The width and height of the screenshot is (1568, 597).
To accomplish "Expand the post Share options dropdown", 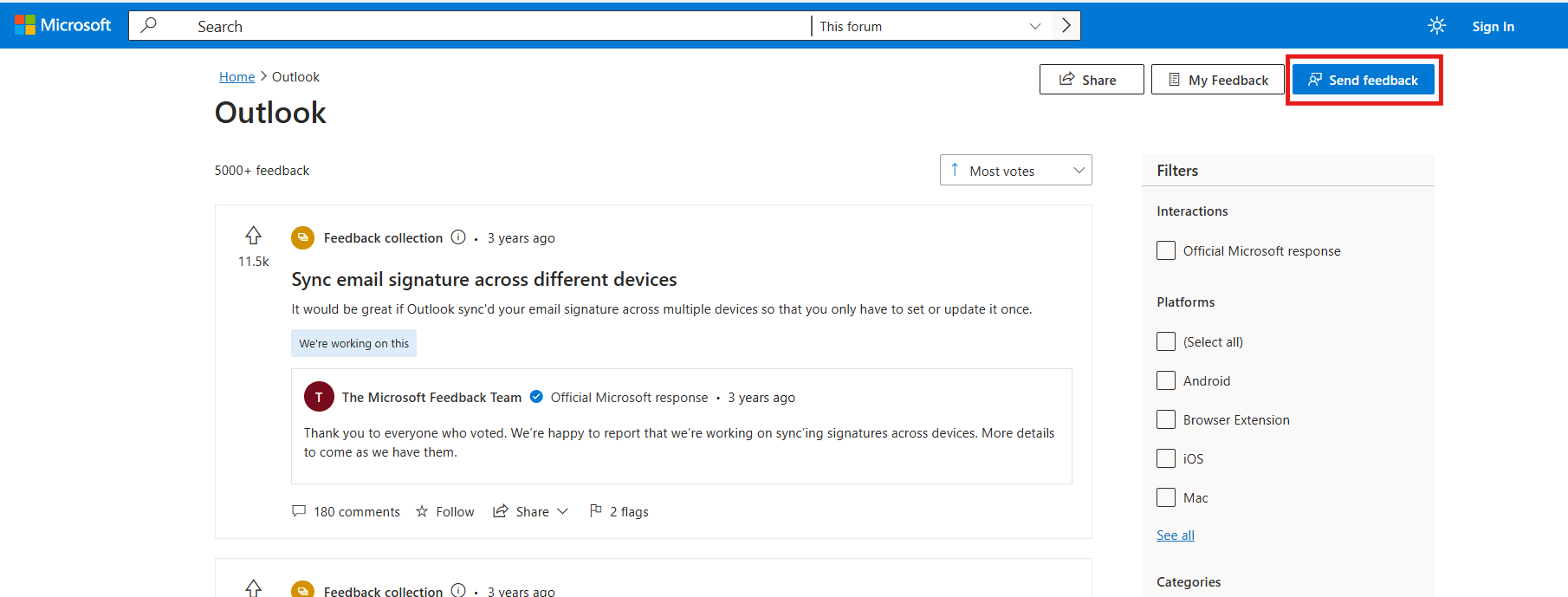I will tap(531, 511).
